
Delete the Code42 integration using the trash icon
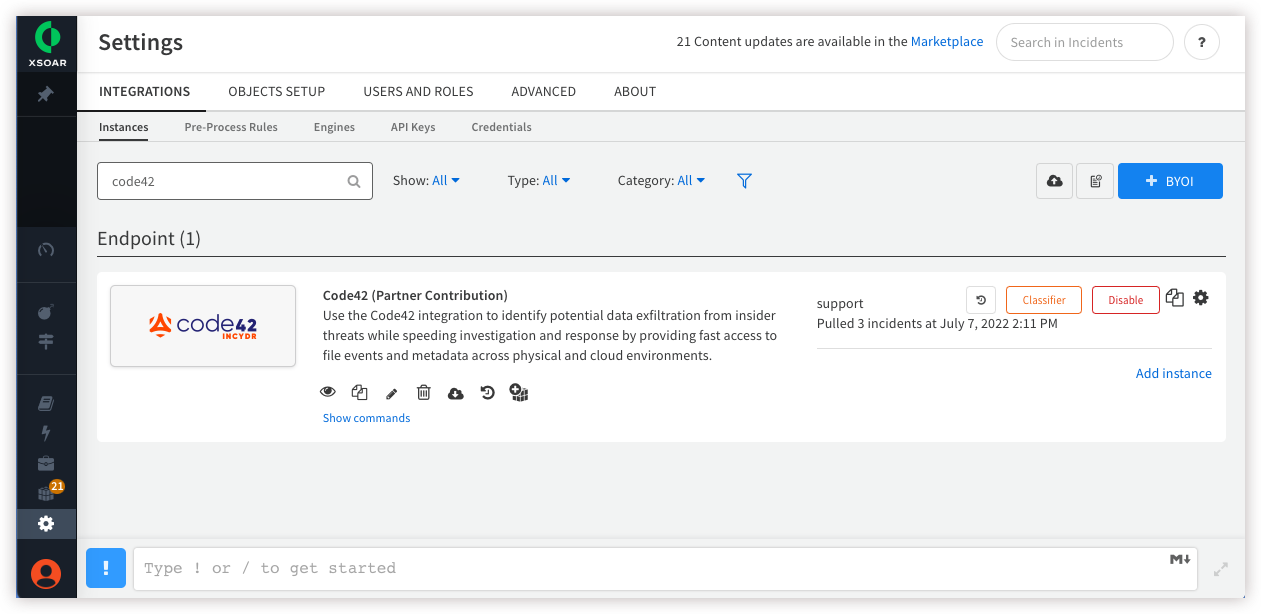point(423,392)
